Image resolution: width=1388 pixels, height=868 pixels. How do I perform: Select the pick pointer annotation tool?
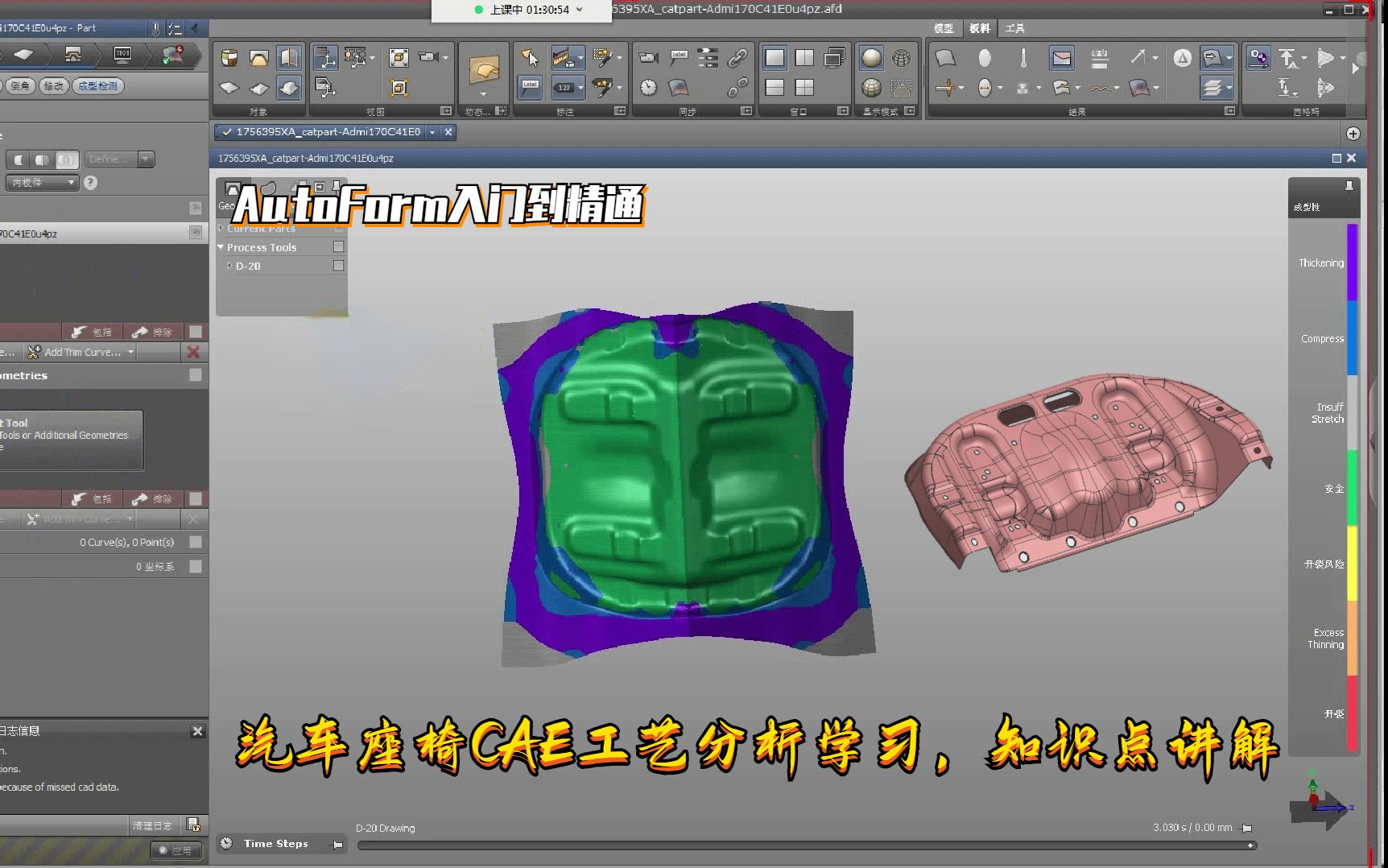[x=530, y=58]
